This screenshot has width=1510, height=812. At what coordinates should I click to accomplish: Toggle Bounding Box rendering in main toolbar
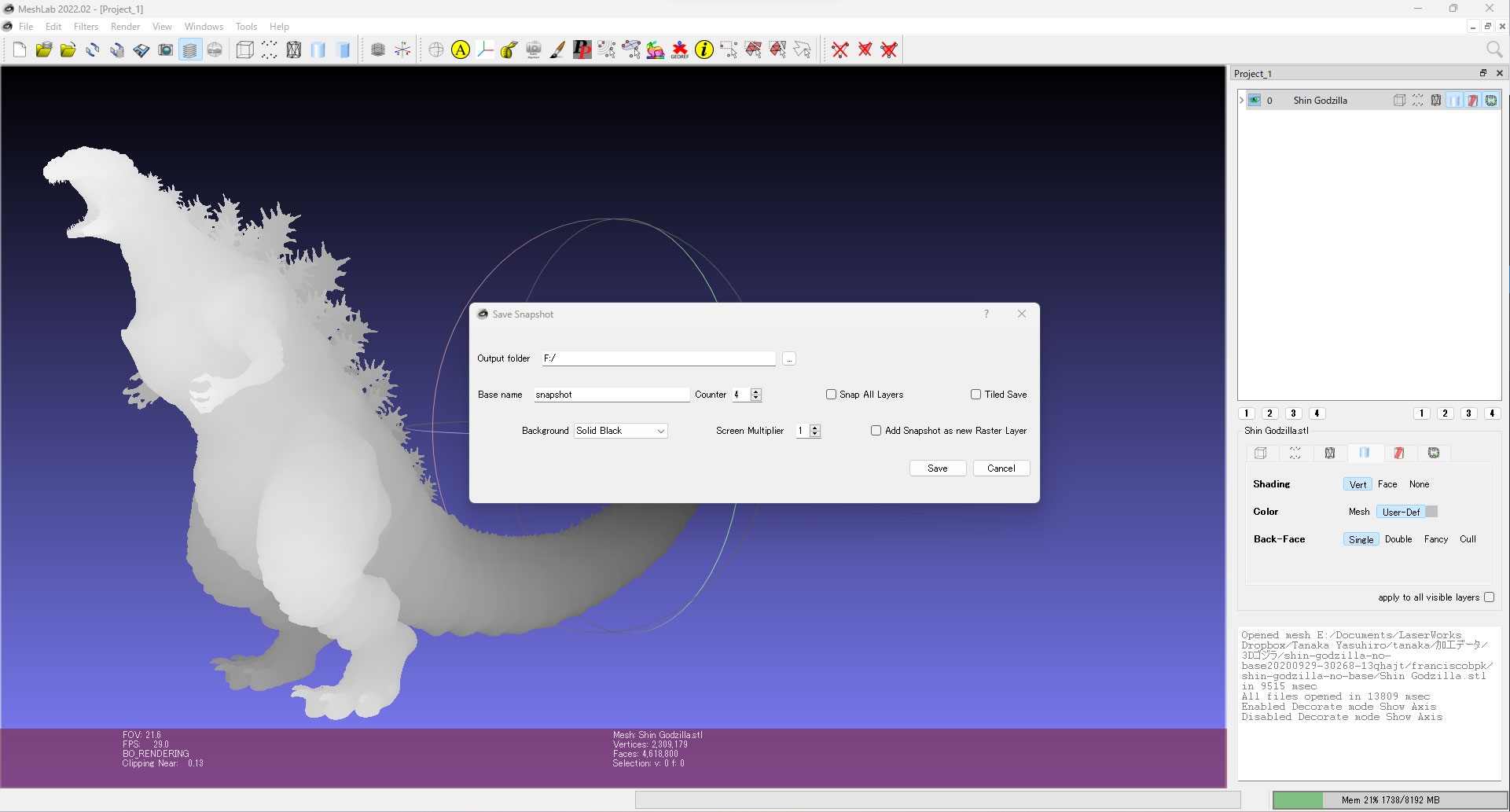tap(244, 50)
